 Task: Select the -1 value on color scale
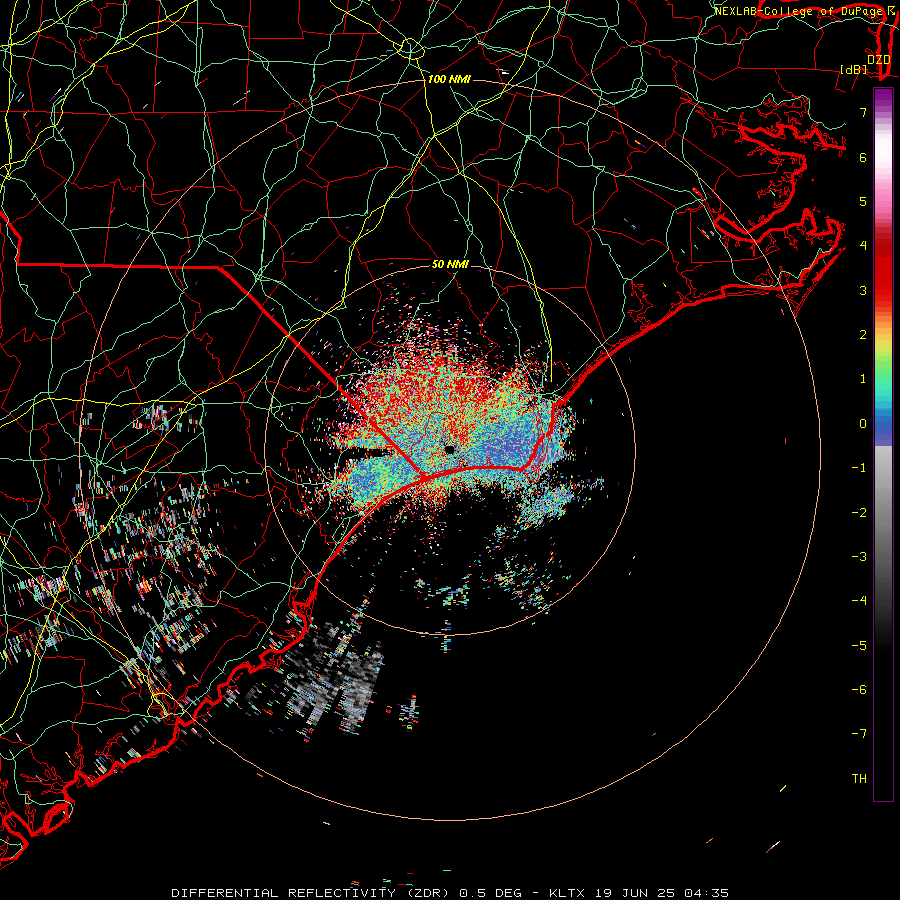[x=859, y=468]
